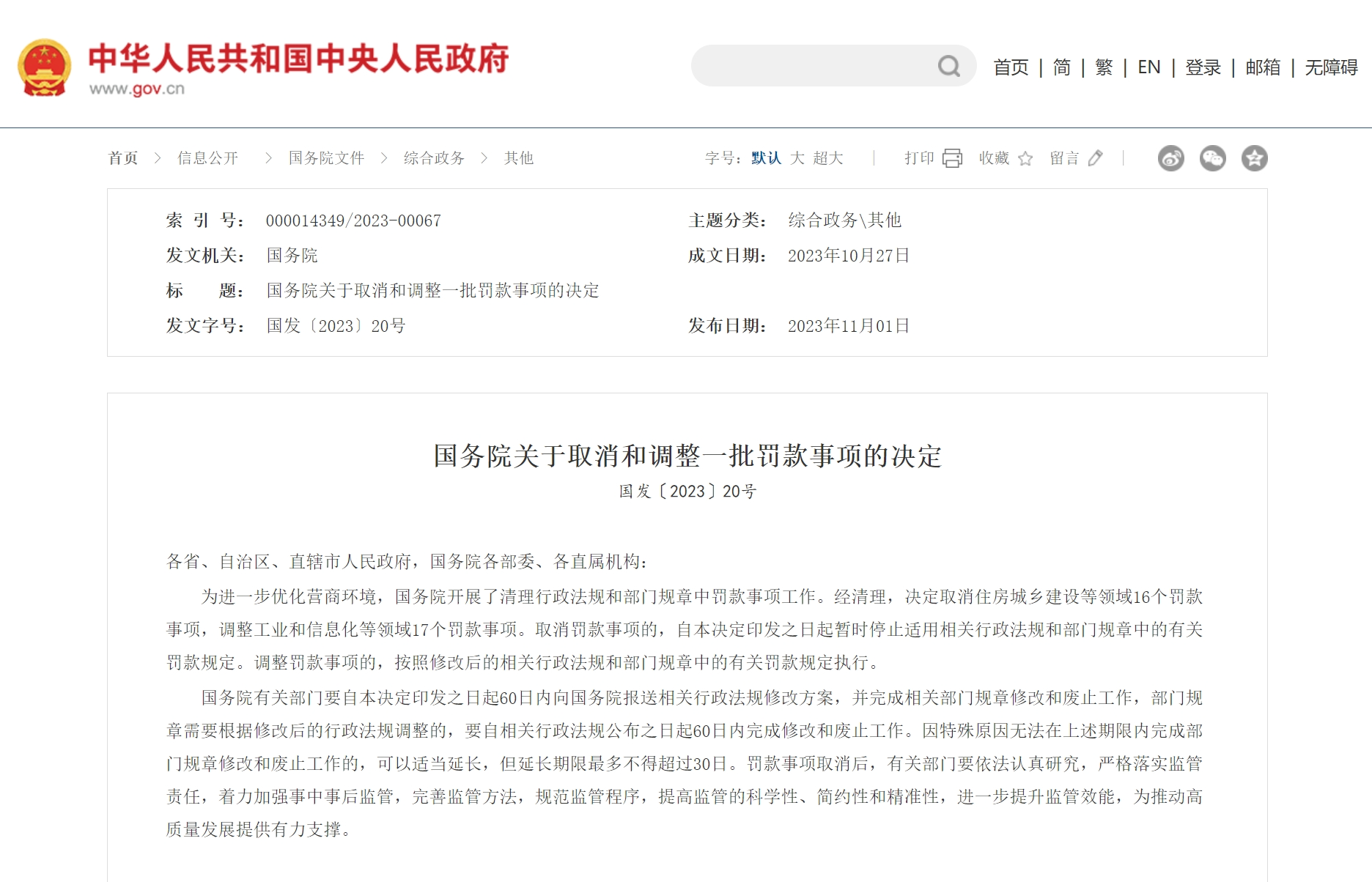Share page to Weibo
The width and height of the screenshot is (1372, 882).
pyautogui.click(x=1170, y=158)
